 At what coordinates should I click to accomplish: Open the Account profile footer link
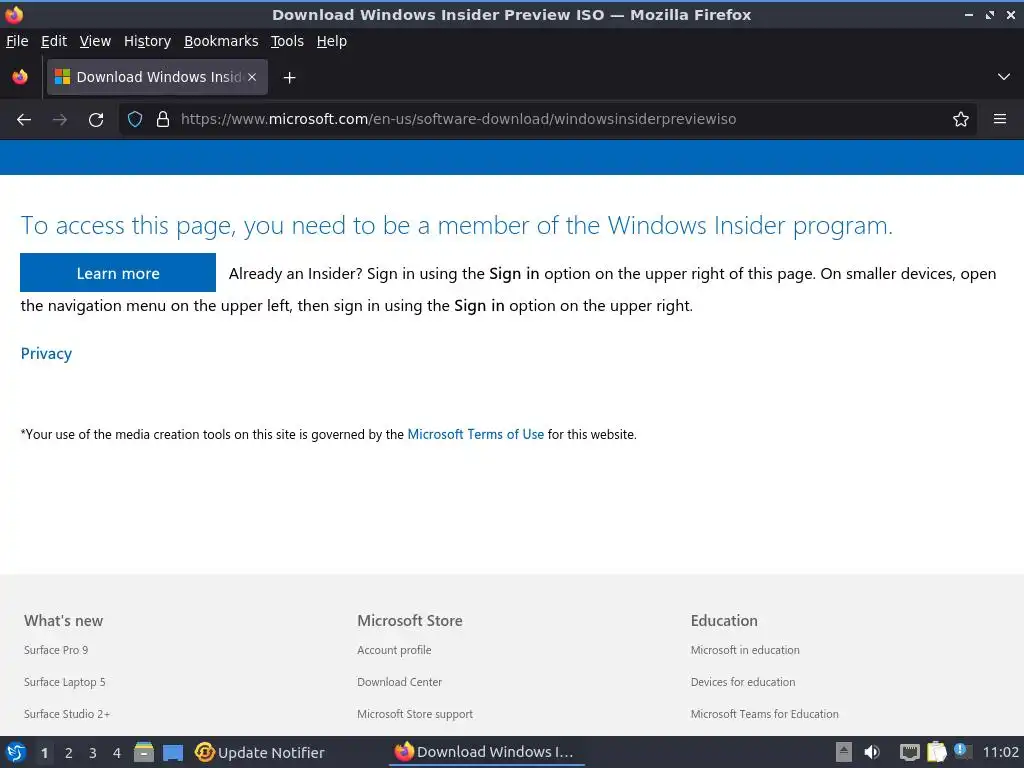pos(394,650)
